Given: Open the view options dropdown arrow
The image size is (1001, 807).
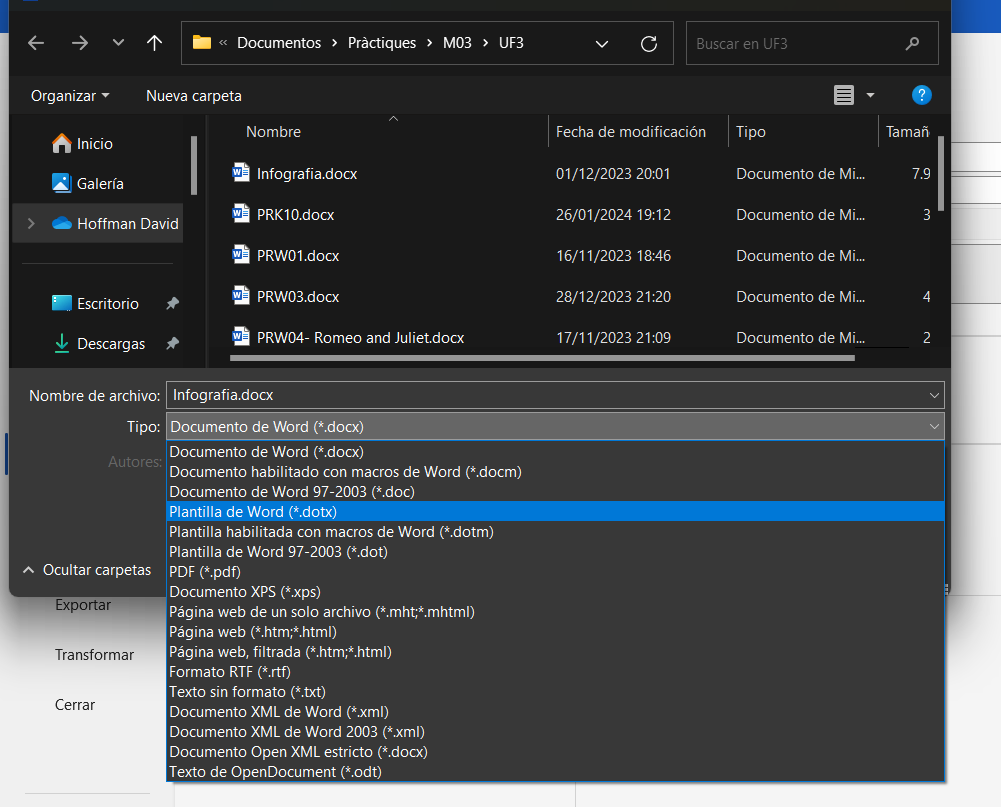Looking at the screenshot, I should [870, 95].
